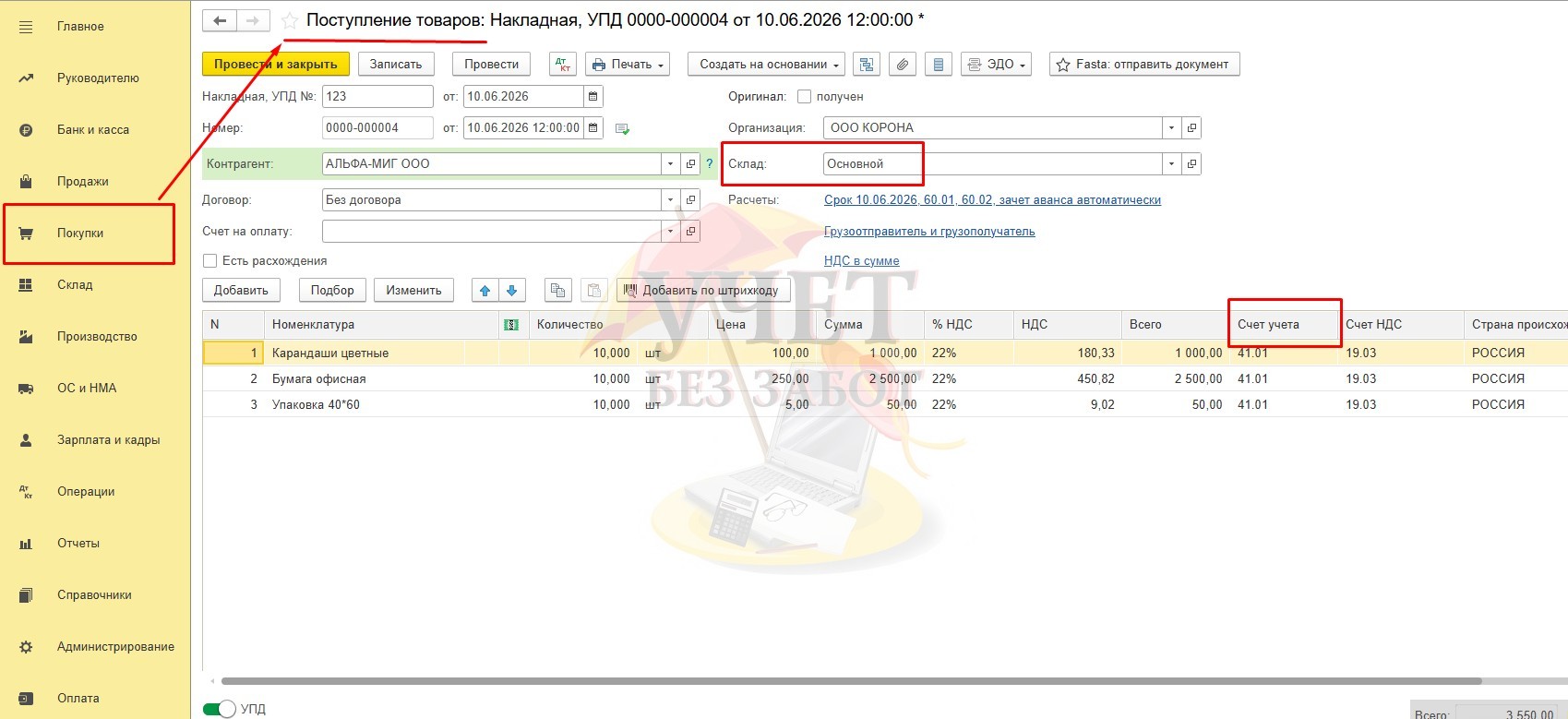1568x719 pixels.
Task: Open Грузоотправитель и грузополучатель link
Action: [929, 232]
